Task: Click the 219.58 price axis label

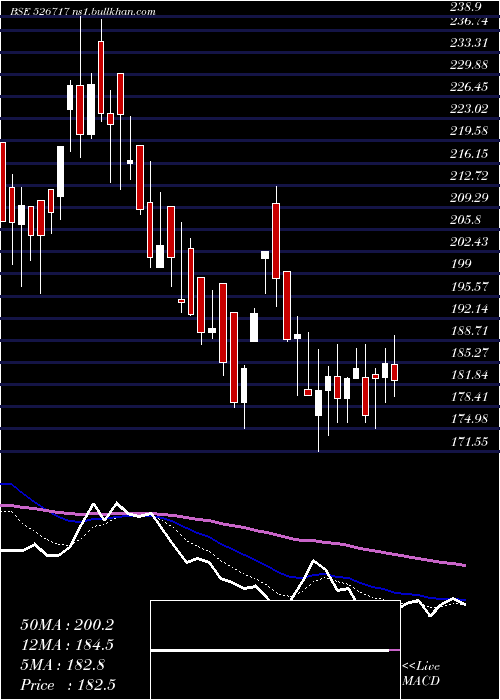Action: (x=468, y=131)
